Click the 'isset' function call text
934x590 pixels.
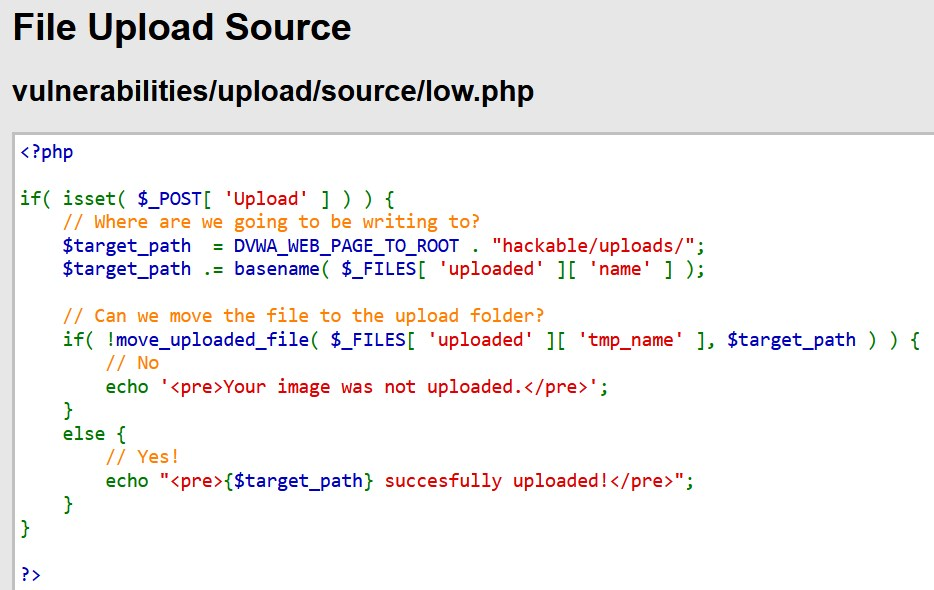(89, 198)
